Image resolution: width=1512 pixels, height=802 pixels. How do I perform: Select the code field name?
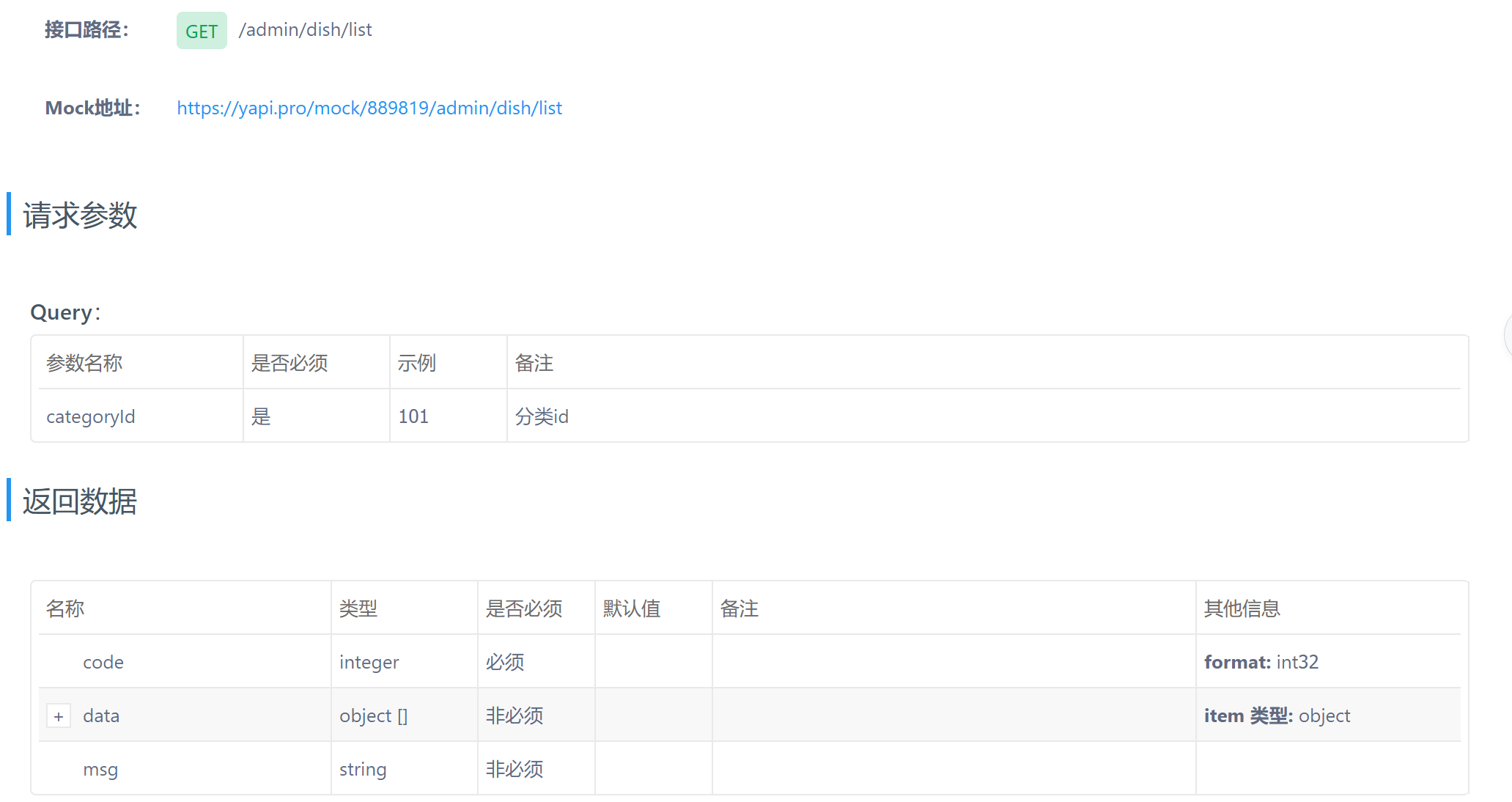tap(103, 662)
